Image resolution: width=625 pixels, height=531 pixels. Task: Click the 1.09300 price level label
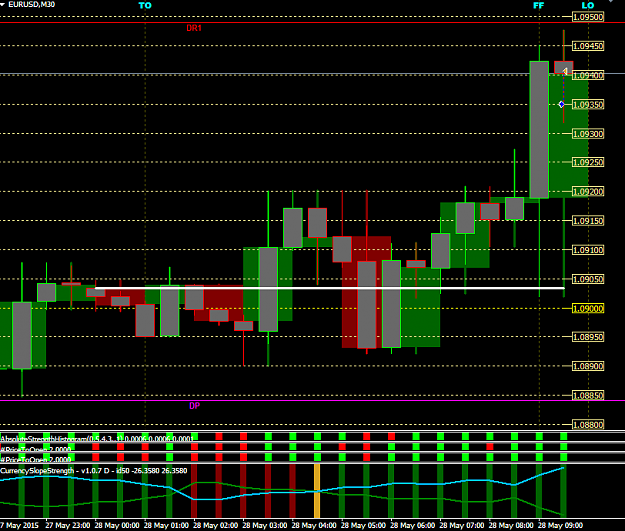[x=588, y=134]
